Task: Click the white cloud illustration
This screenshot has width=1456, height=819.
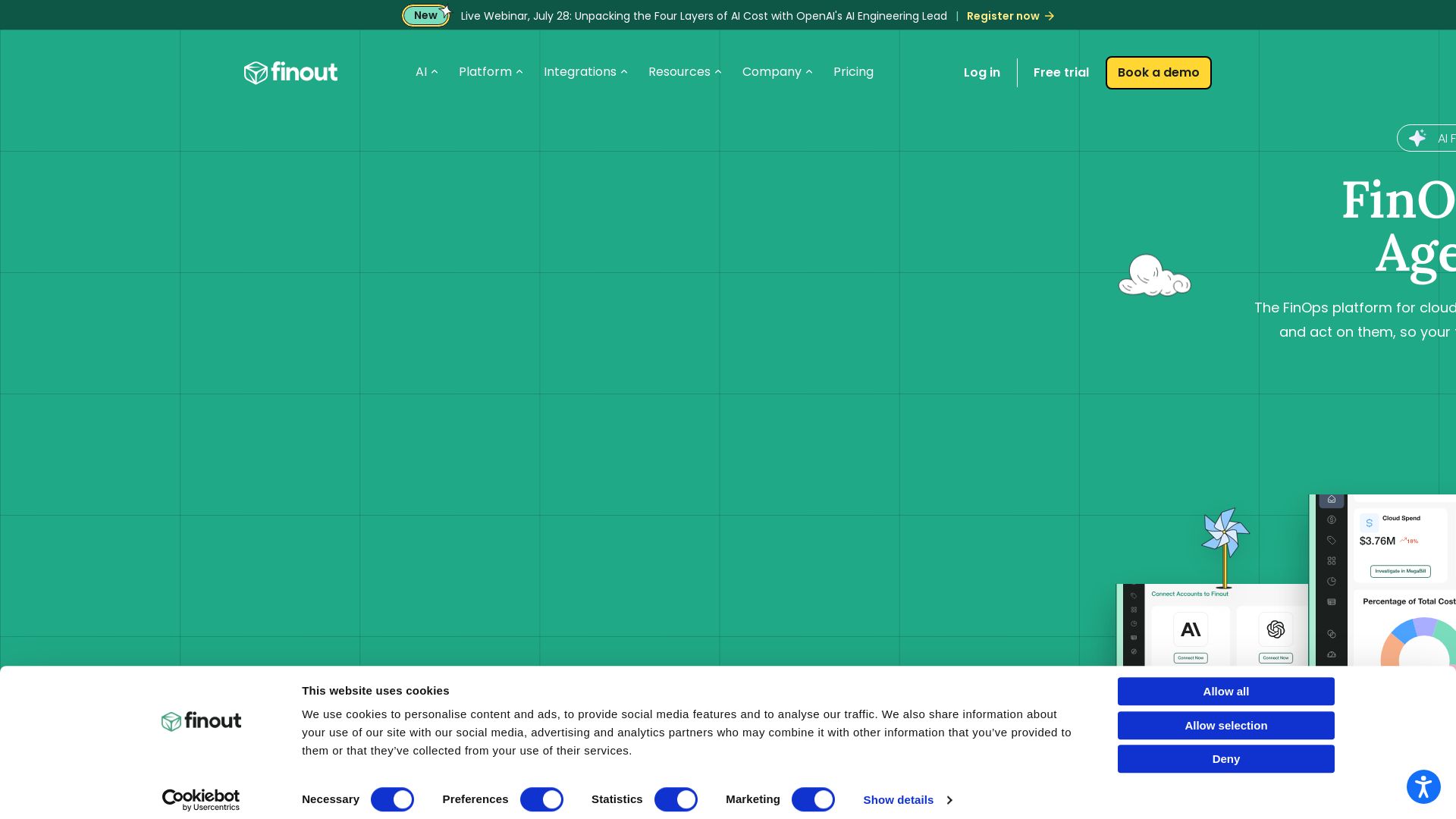Action: tap(1154, 275)
